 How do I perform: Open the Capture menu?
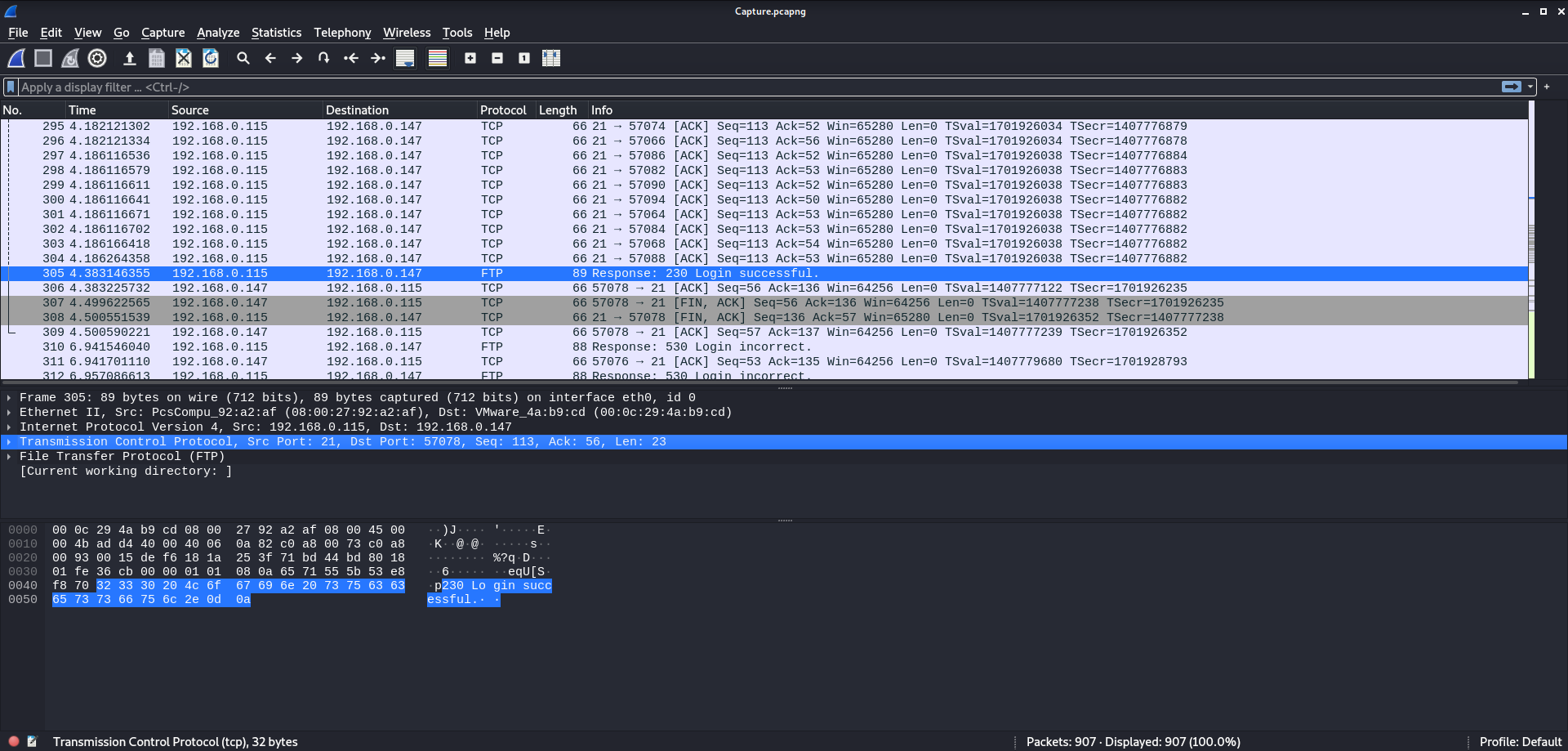163,33
